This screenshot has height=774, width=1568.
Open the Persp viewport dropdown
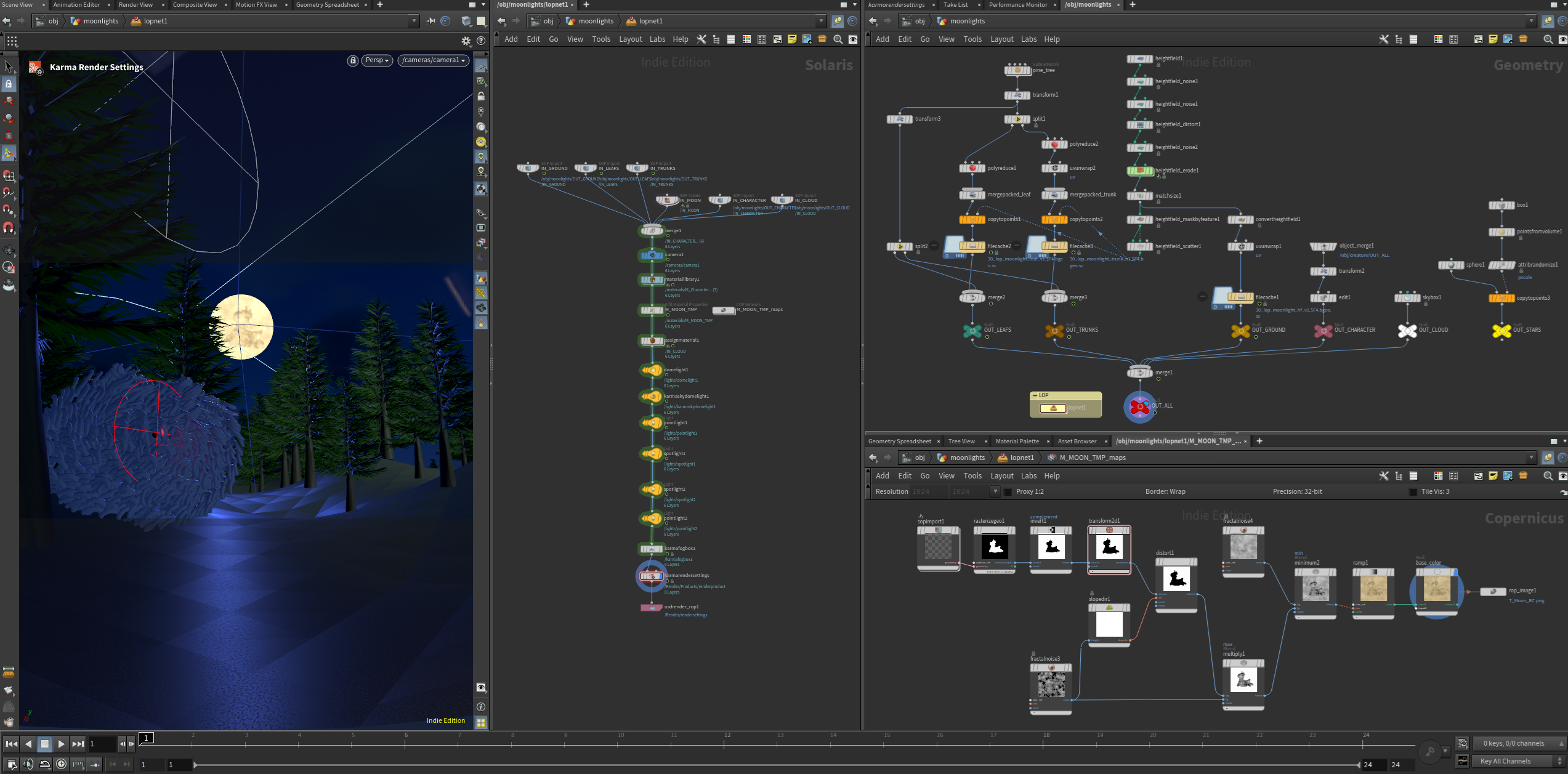377,60
